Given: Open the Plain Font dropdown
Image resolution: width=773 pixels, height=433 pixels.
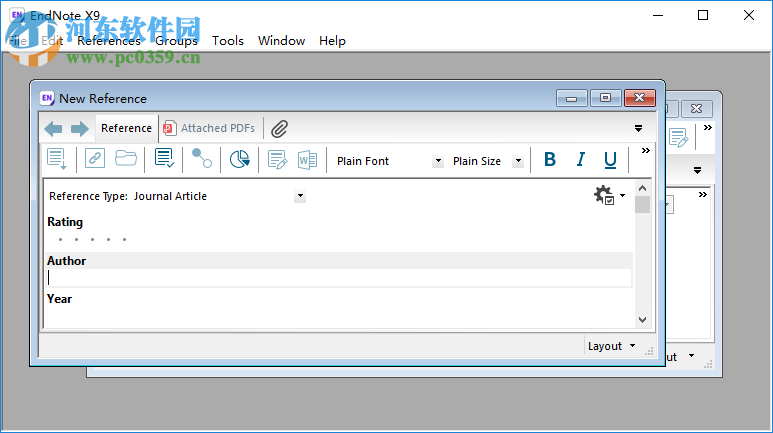Looking at the screenshot, I should (438, 161).
